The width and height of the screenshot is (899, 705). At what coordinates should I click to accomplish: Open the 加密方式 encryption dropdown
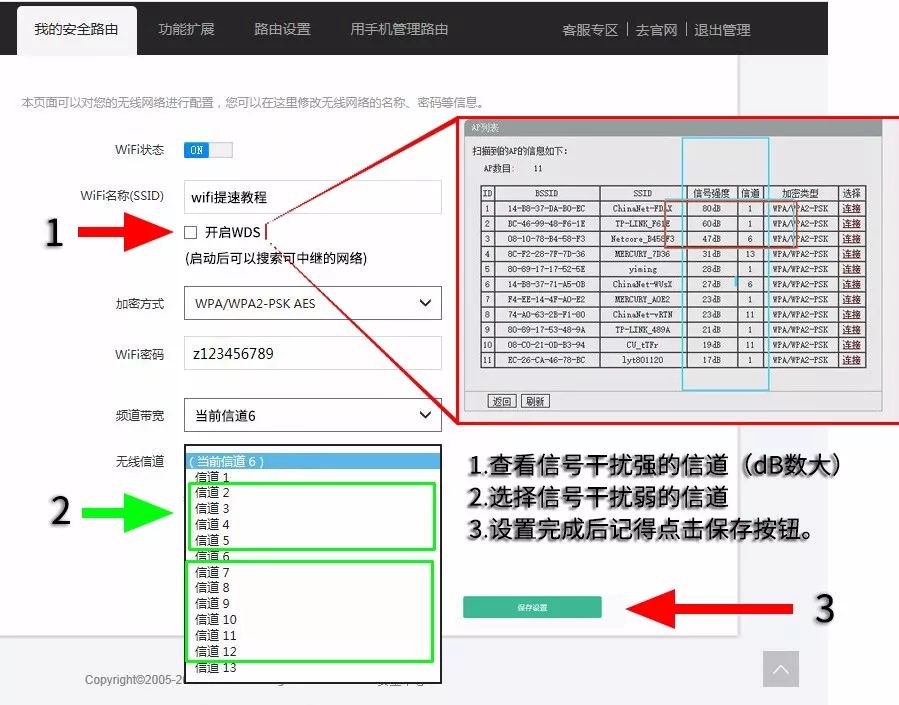(312, 303)
